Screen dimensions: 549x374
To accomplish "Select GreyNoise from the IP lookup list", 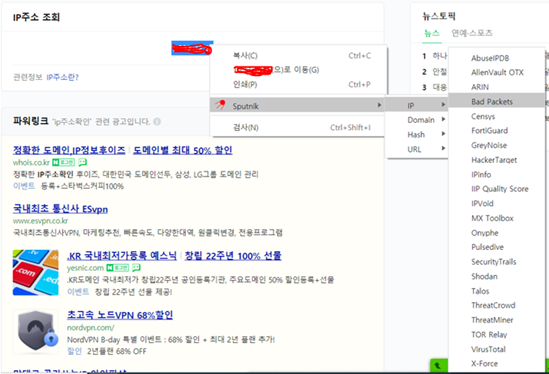I will point(496,145).
